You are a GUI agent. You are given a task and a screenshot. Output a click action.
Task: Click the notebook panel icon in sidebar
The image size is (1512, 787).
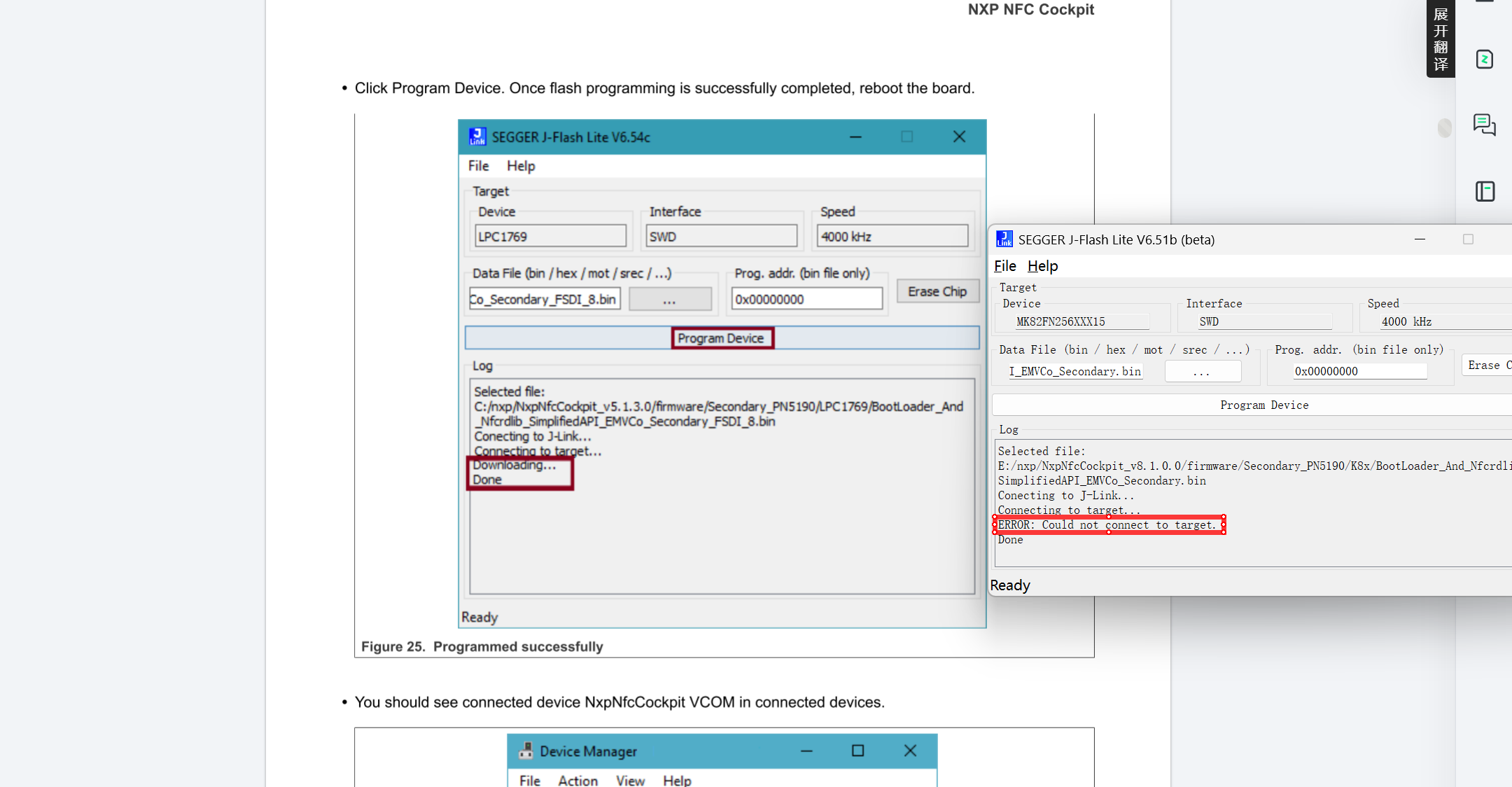tap(1485, 191)
